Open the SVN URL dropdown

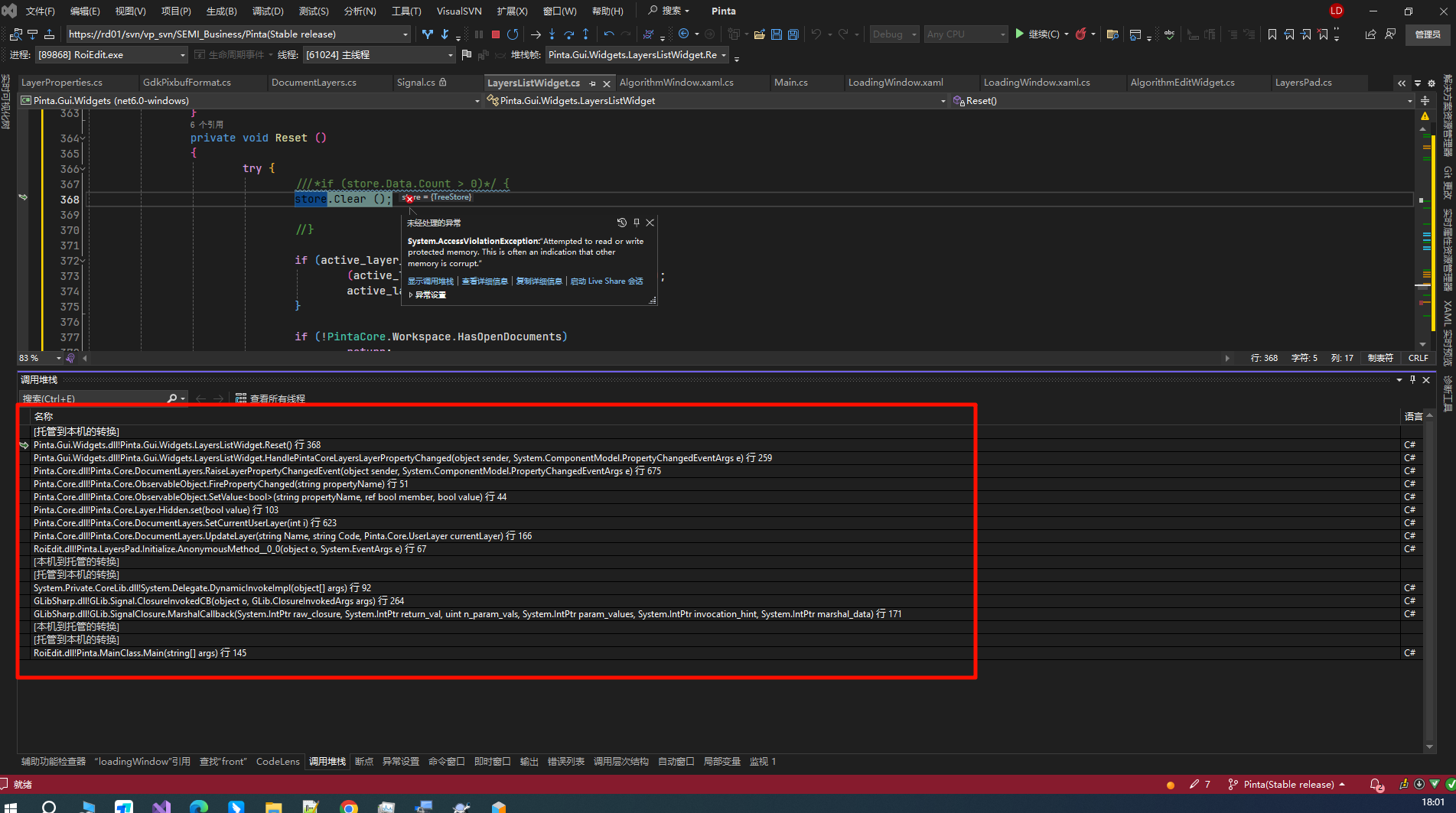click(x=406, y=34)
